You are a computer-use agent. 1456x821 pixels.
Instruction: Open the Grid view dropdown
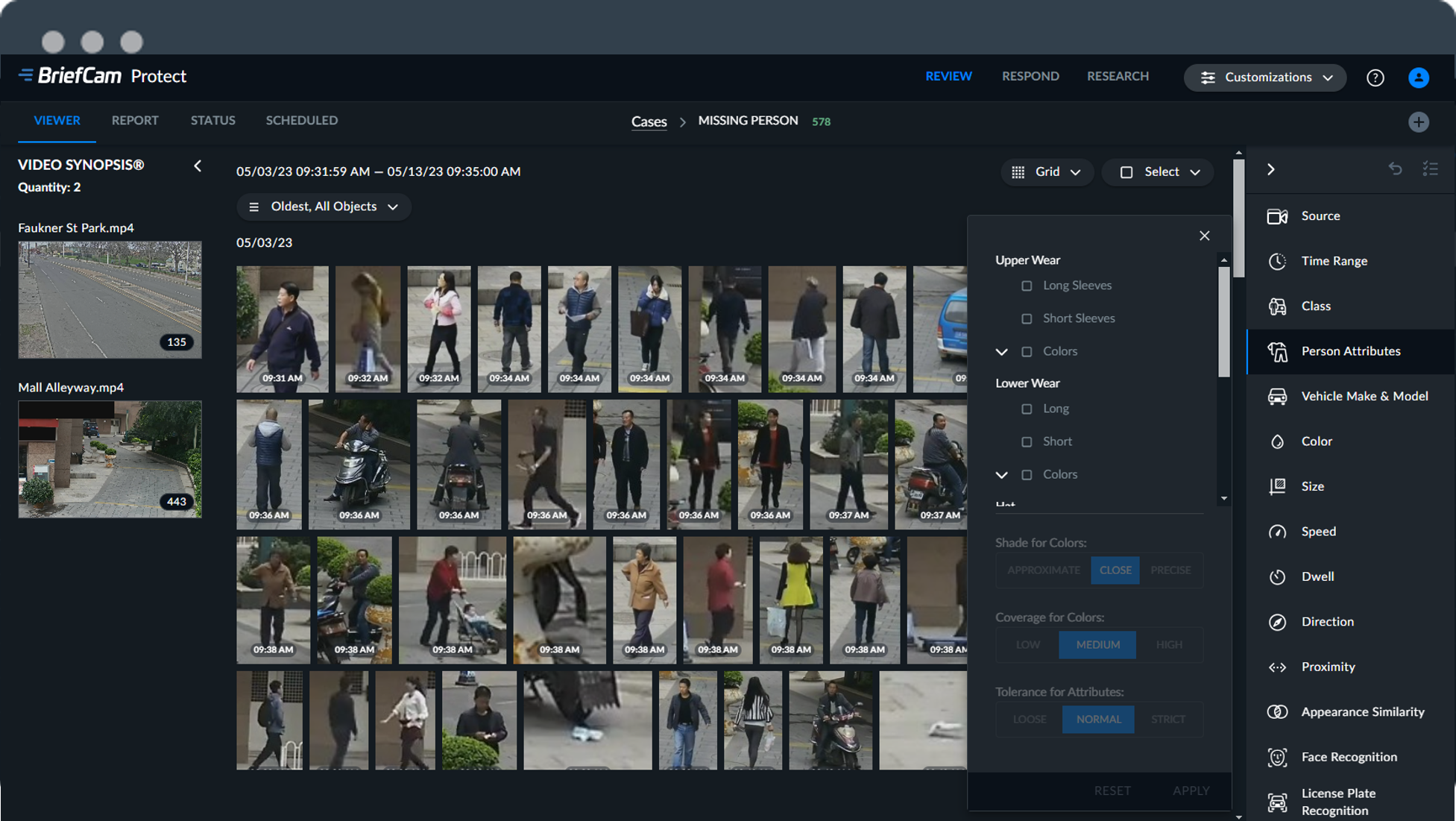pos(1046,172)
